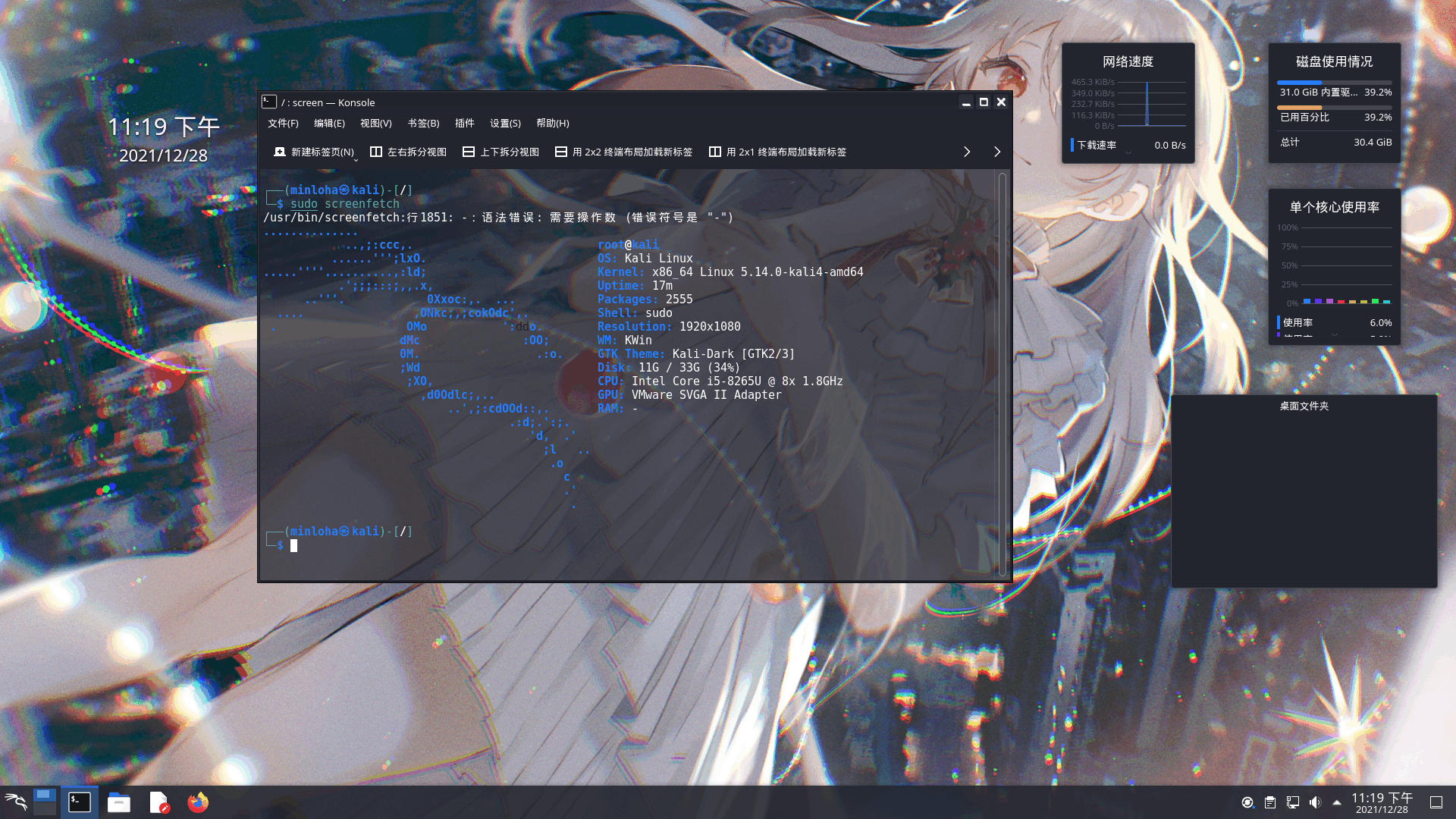Open the network connections tray icon

pyautogui.click(x=1293, y=802)
